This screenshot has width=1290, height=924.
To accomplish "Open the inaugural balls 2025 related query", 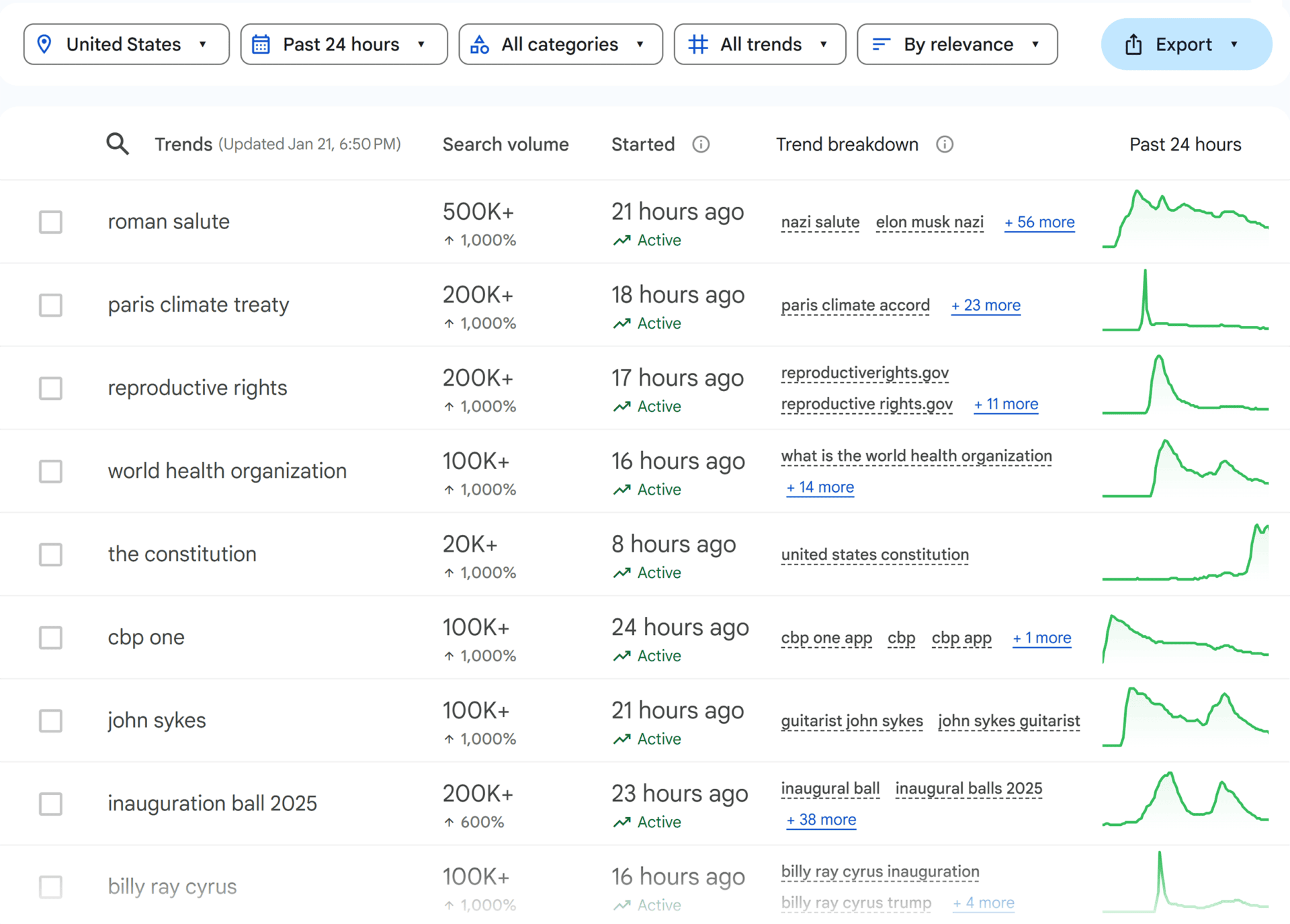I will (x=969, y=788).
